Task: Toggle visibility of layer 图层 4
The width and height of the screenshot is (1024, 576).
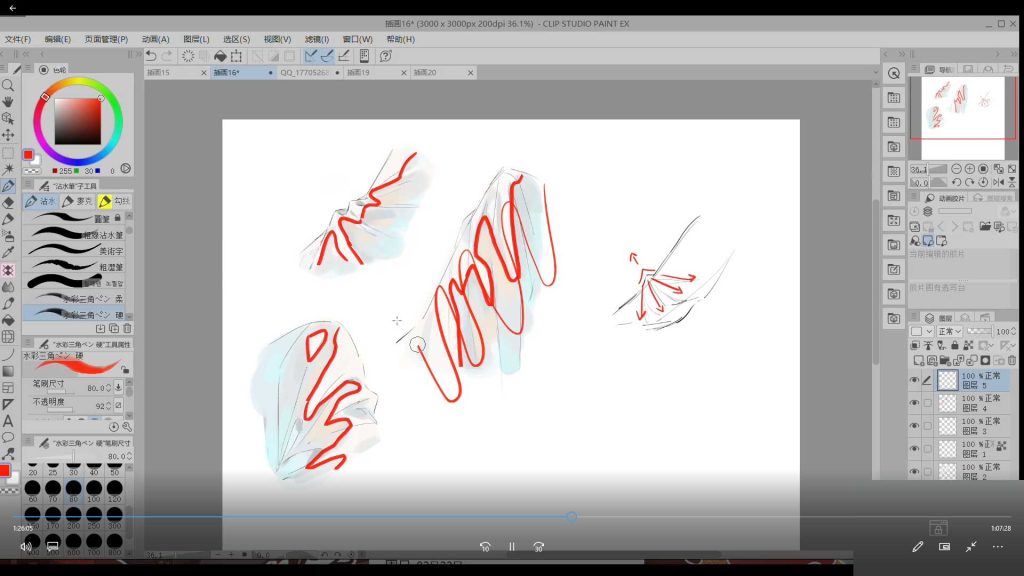Action: click(914, 403)
